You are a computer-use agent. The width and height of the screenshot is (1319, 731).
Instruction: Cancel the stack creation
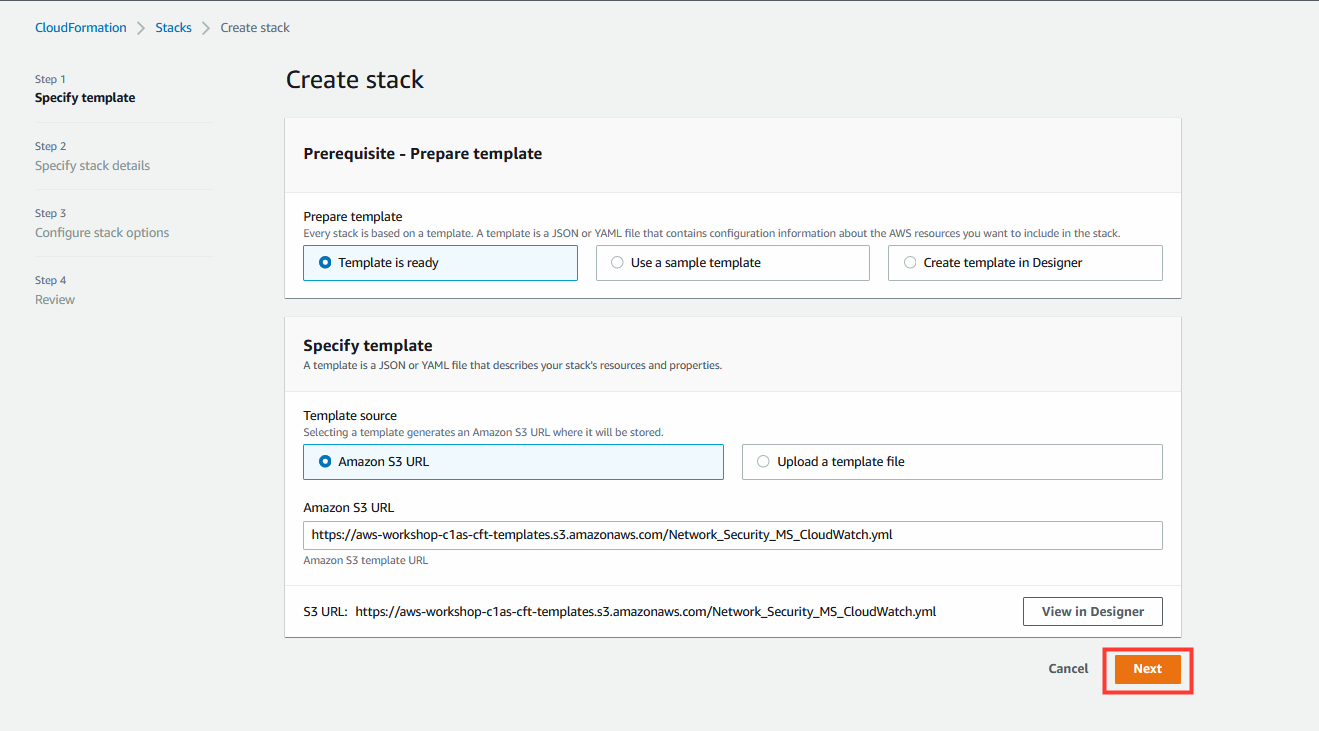(x=1068, y=669)
